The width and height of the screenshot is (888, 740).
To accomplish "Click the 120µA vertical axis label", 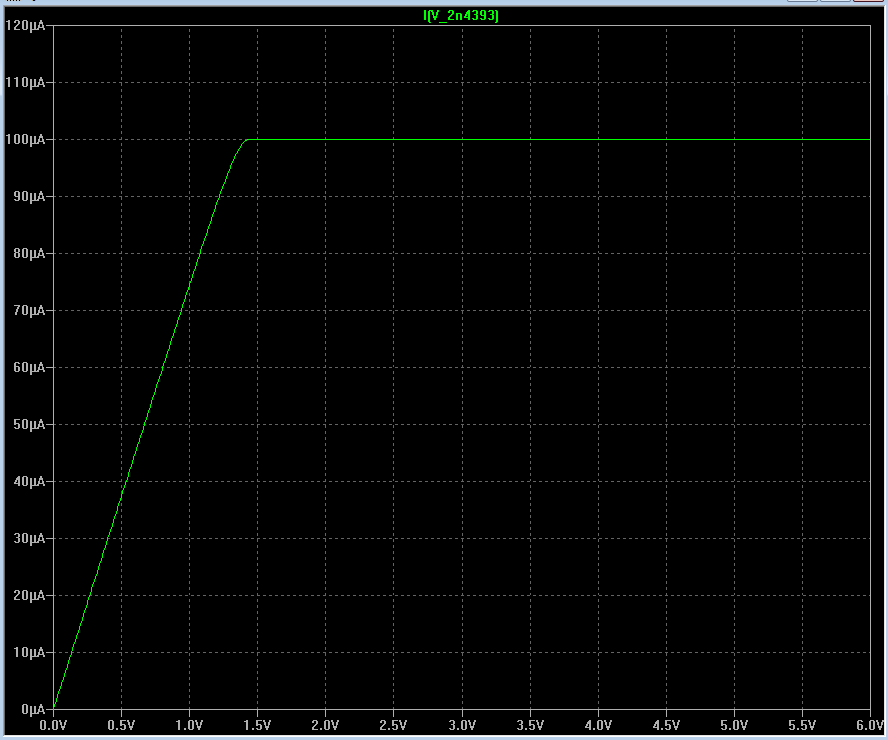I will 25,25.
